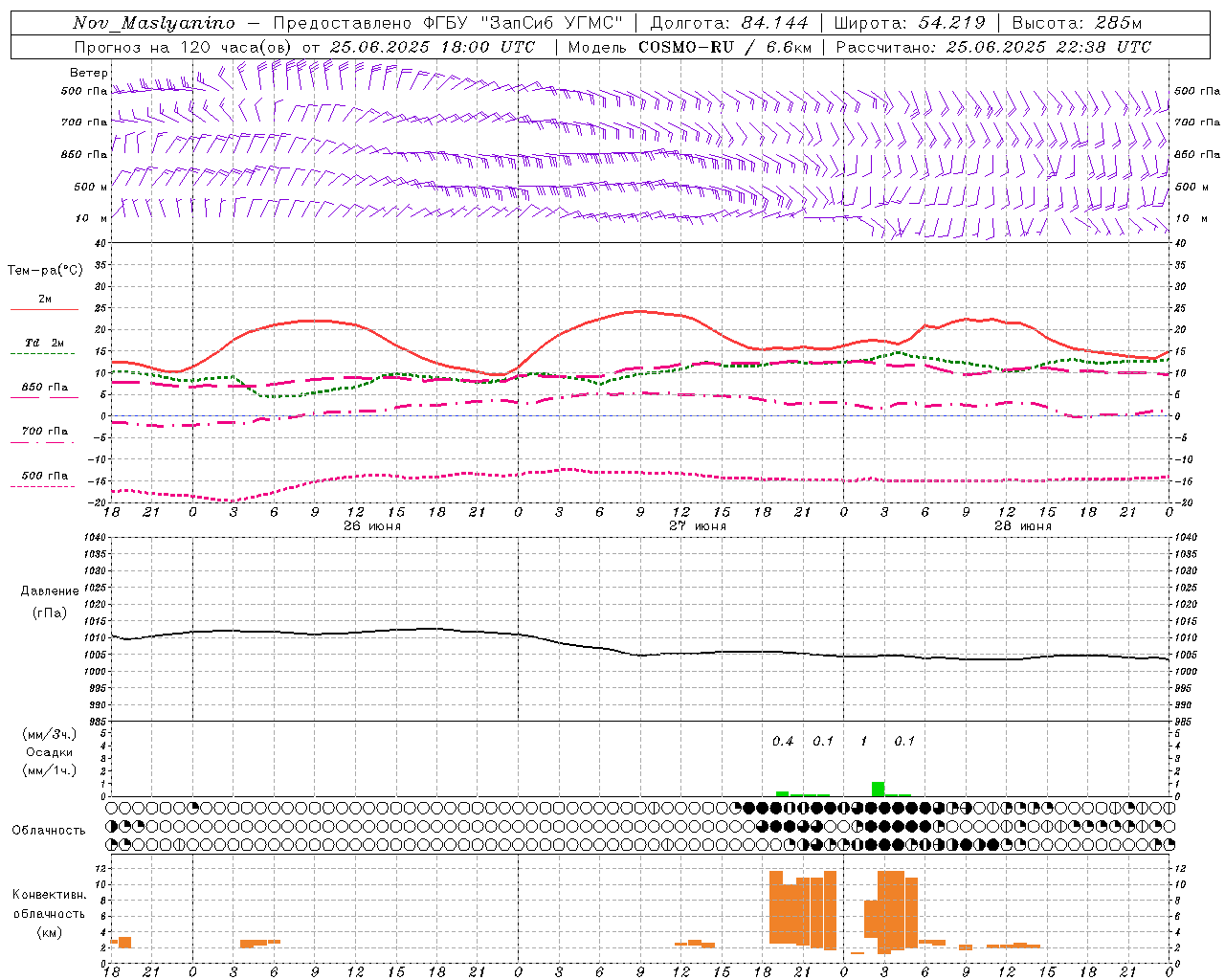Click the (мм/3ч.) precipitation unit label
This screenshot has height=980, width=1225.
pyautogui.click(x=49, y=734)
